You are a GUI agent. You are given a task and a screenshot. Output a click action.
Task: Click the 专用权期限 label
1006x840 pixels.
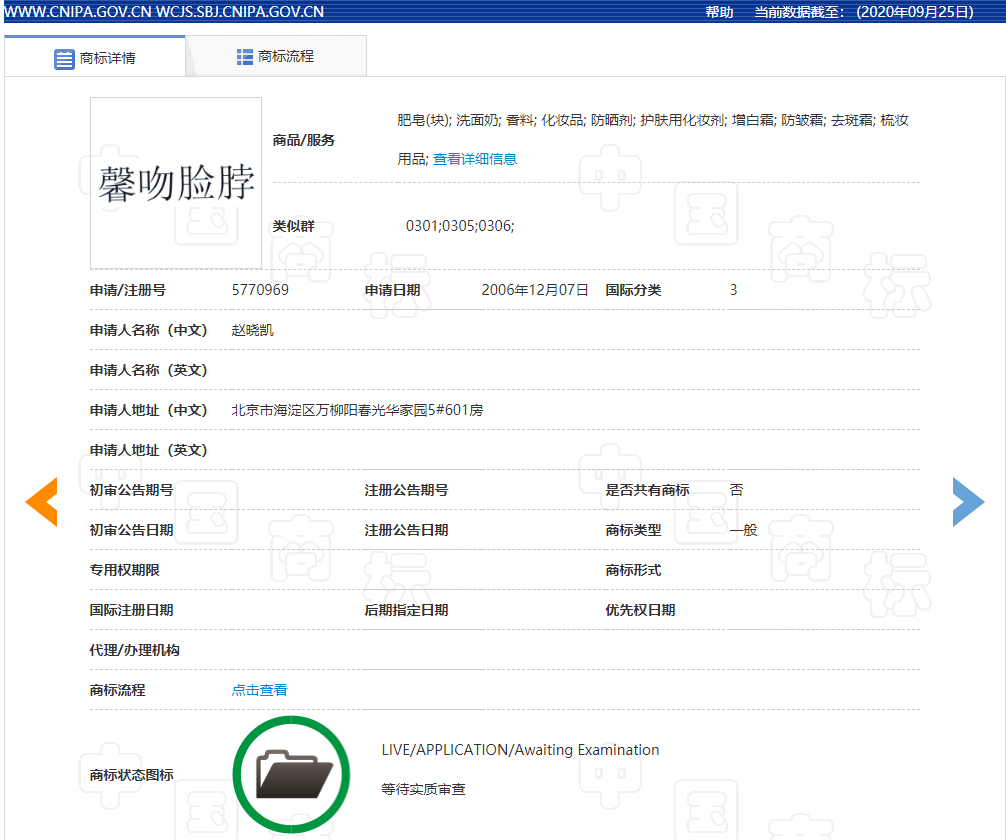(x=124, y=570)
